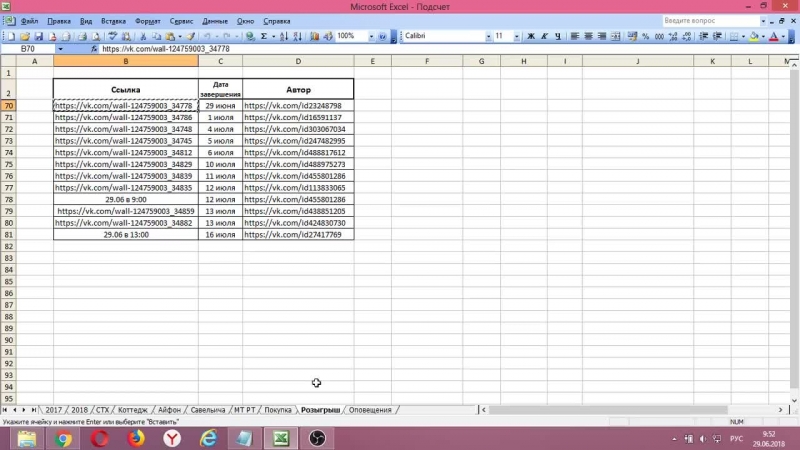The width and height of the screenshot is (800, 450).
Task: Run spelling check icon
Action: click(112, 36)
